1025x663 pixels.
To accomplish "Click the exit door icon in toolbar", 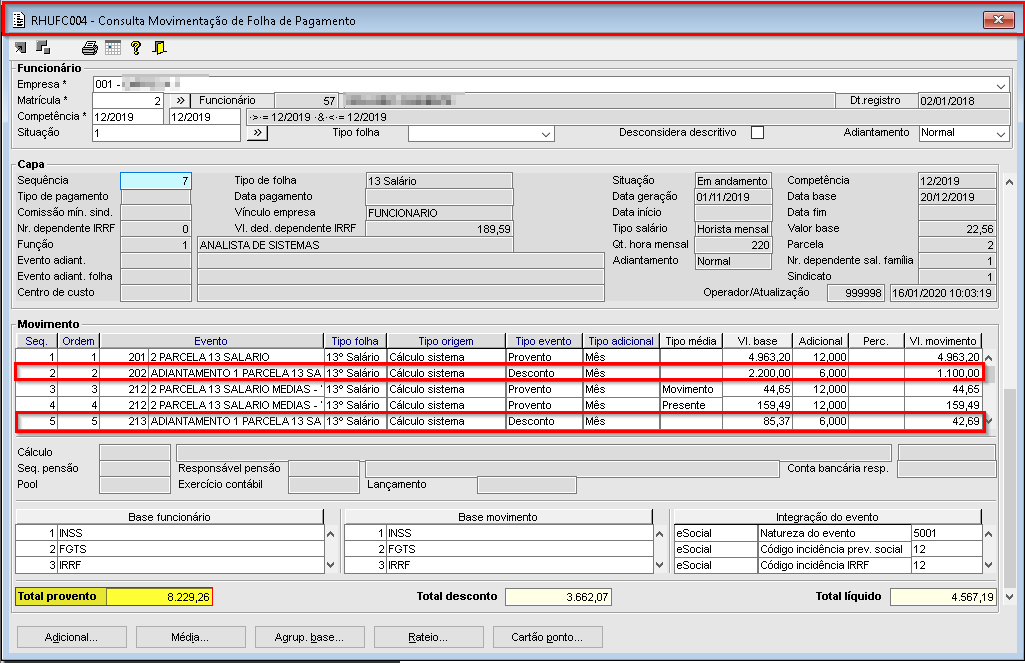I will (x=159, y=47).
